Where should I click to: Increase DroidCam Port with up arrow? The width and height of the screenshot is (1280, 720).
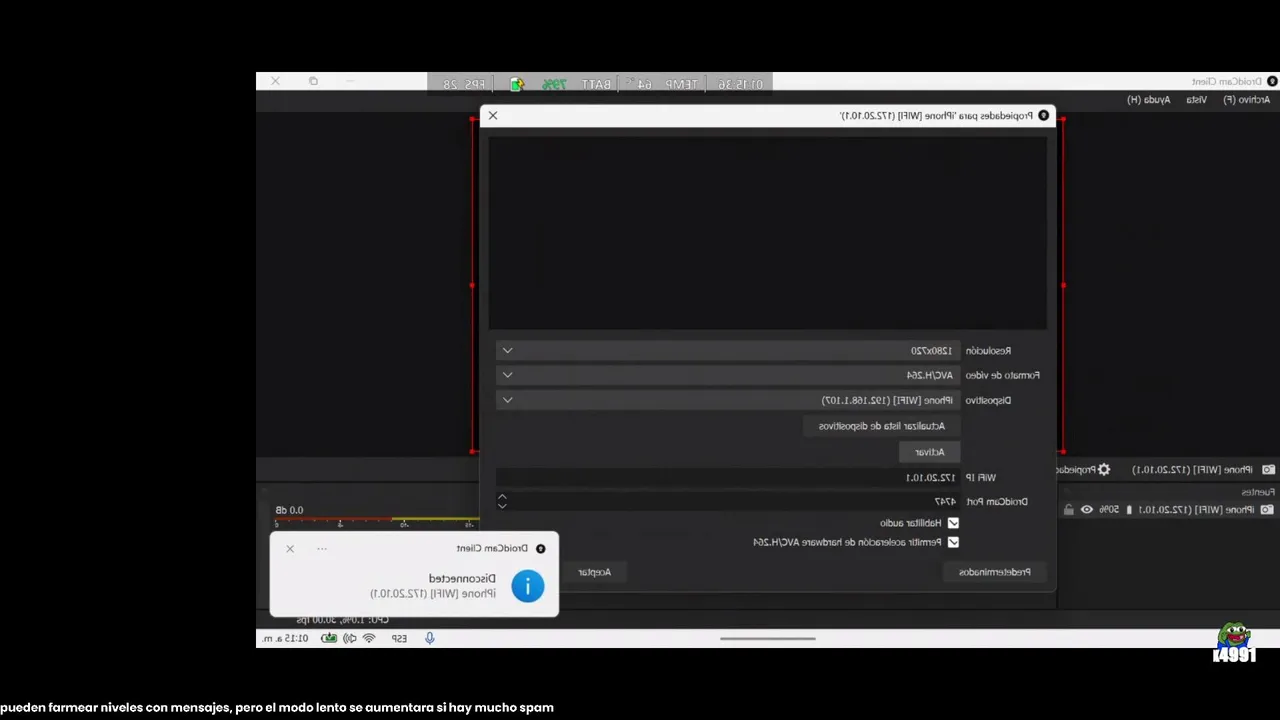pyautogui.click(x=502, y=496)
